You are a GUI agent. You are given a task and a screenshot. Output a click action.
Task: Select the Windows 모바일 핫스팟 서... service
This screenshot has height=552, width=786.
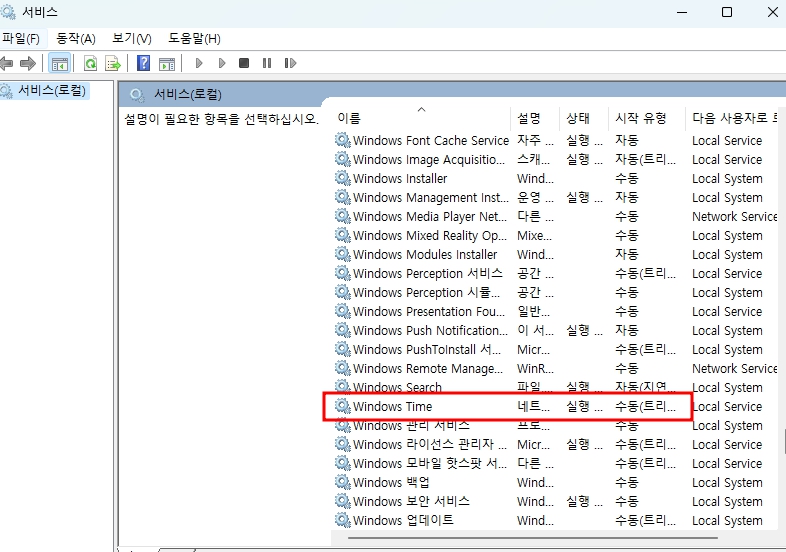point(555,463)
